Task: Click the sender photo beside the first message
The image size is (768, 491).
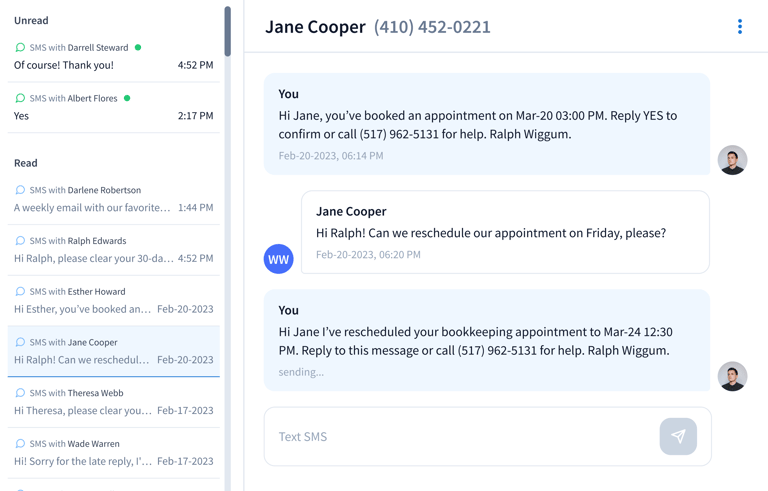Action: point(732,160)
